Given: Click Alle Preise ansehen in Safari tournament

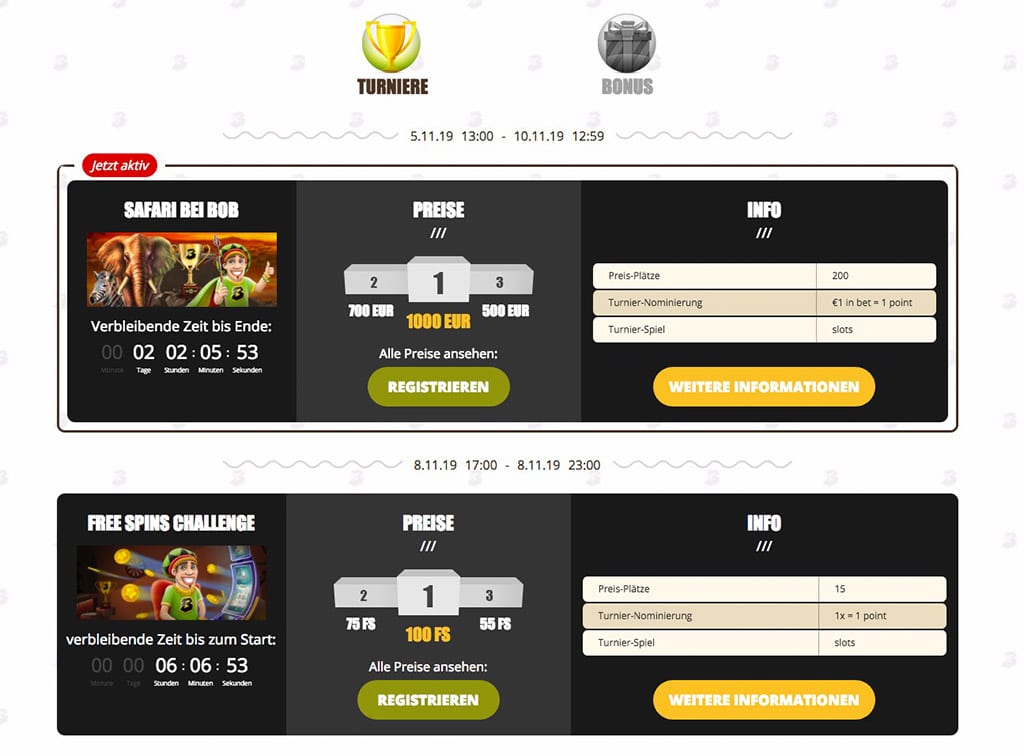Looking at the screenshot, I should click(438, 354).
